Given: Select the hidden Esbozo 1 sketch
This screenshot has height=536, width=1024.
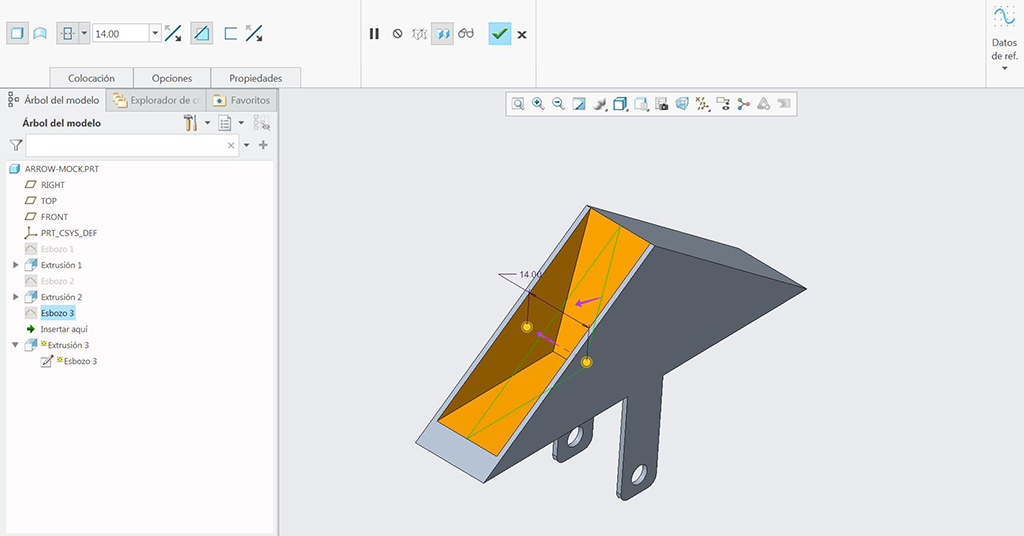Looking at the screenshot, I should click(x=57, y=249).
